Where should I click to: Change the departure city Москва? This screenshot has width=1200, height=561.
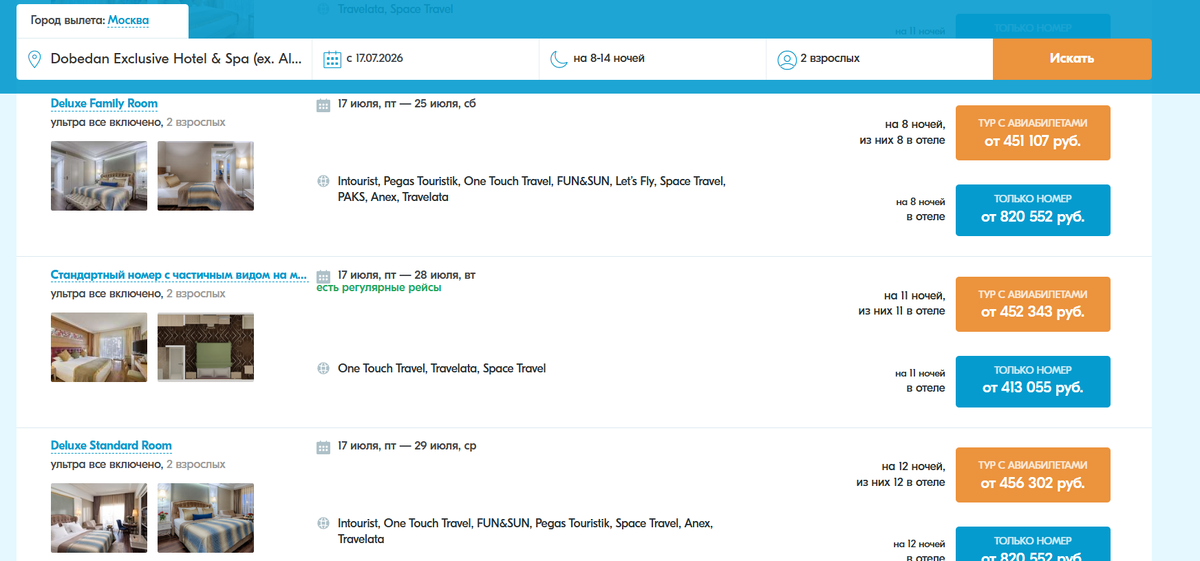coord(128,20)
